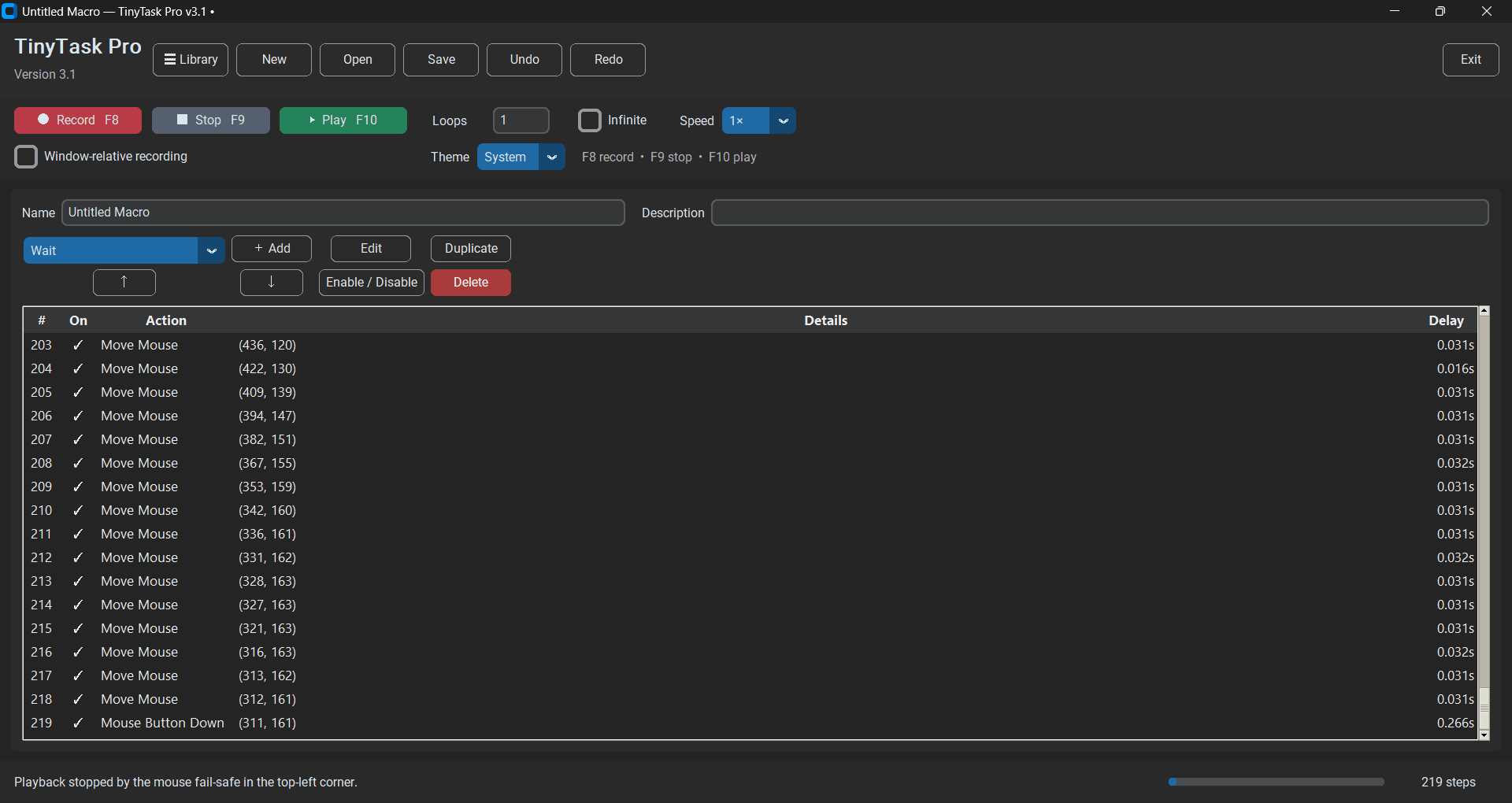Click the Description field
1512x803 pixels.
pos(1100,213)
